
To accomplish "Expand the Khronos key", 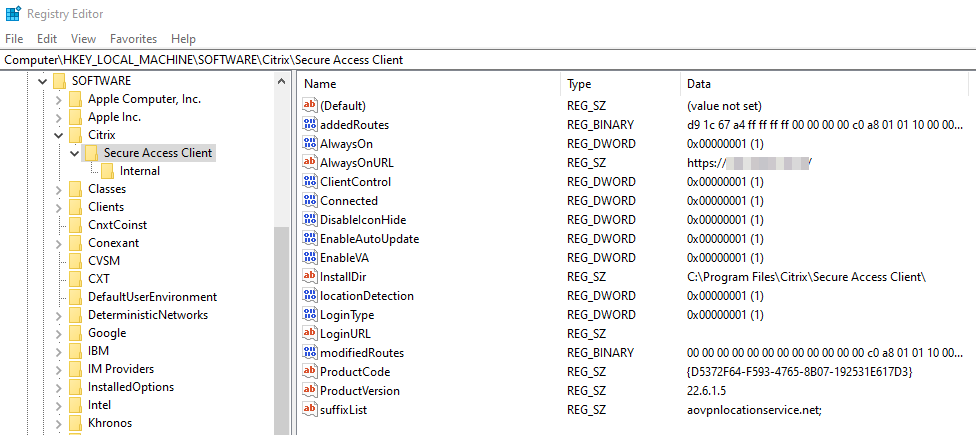I will (59, 423).
